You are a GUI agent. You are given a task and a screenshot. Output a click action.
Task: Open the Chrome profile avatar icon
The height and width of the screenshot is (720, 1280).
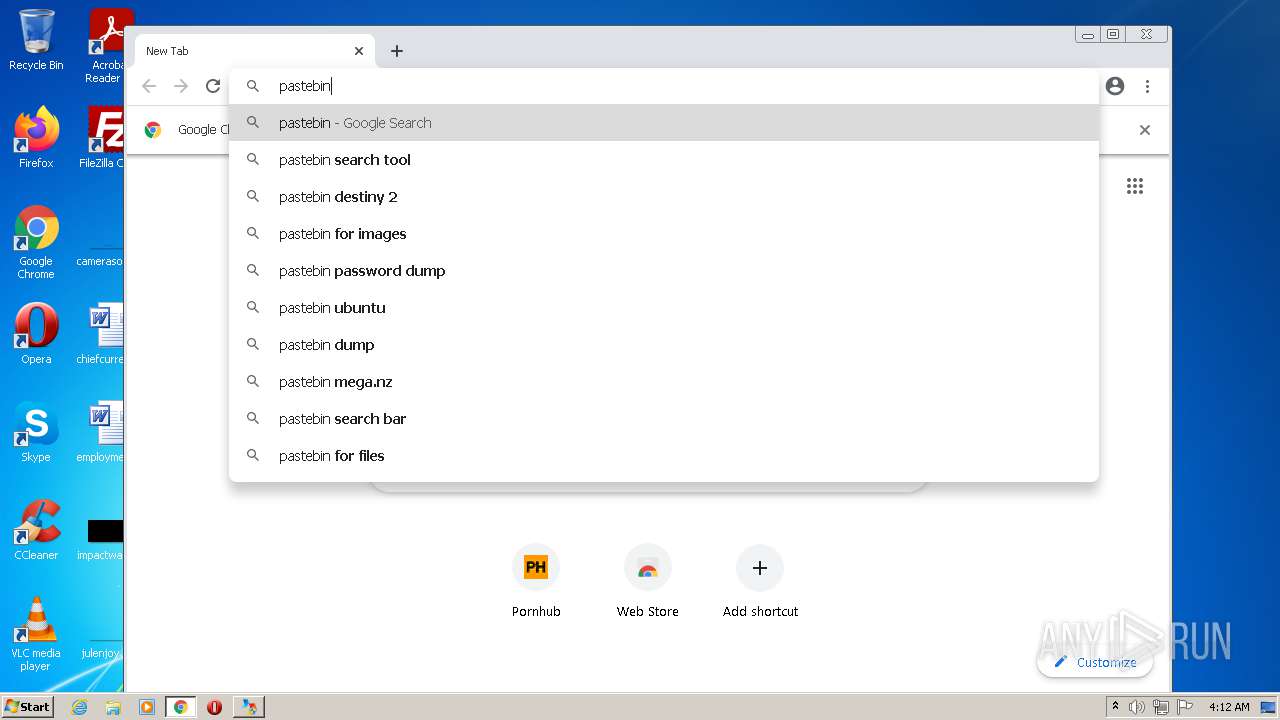(1115, 86)
